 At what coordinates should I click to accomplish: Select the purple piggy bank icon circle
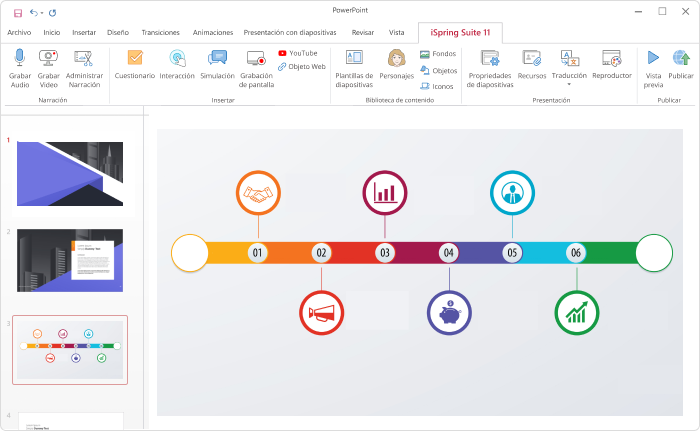pyautogui.click(x=449, y=313)
